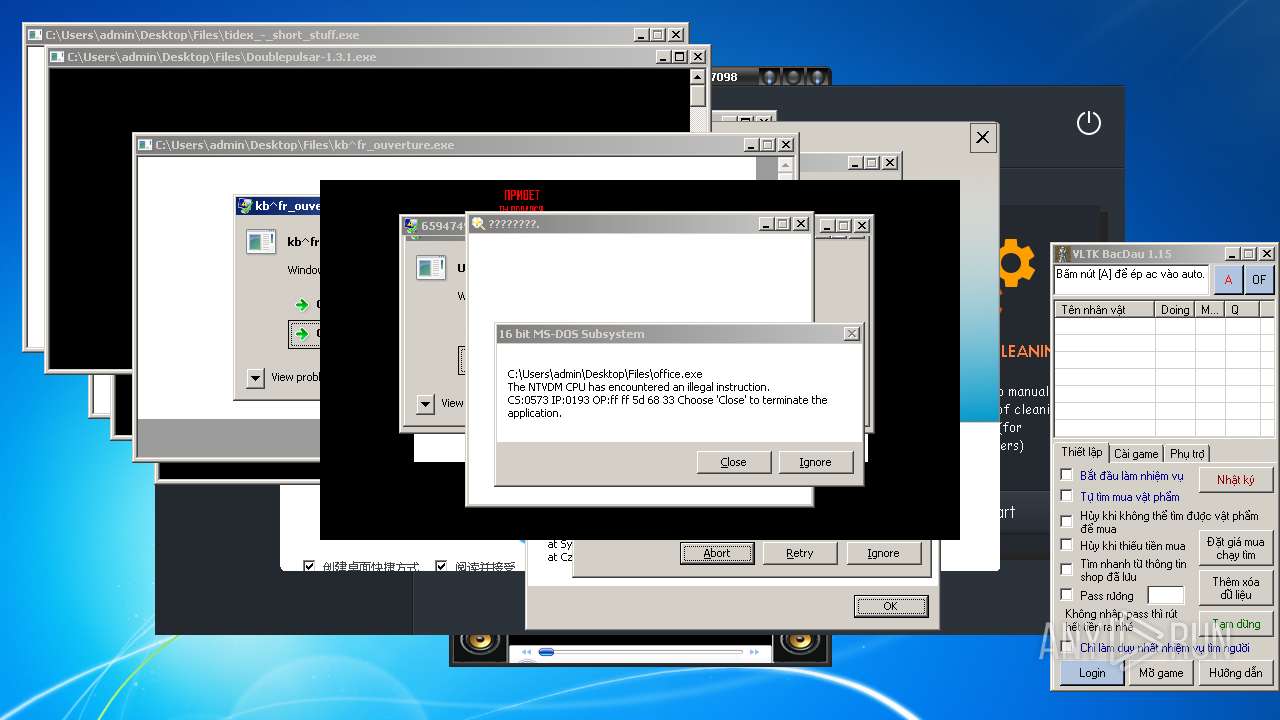
Task: Click 'Tên nhân vật' column header
Action: tap(1105, 310)
